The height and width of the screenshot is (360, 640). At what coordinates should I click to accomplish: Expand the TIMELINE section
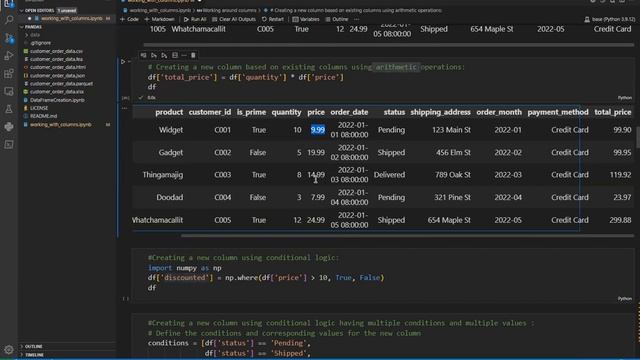32,355
